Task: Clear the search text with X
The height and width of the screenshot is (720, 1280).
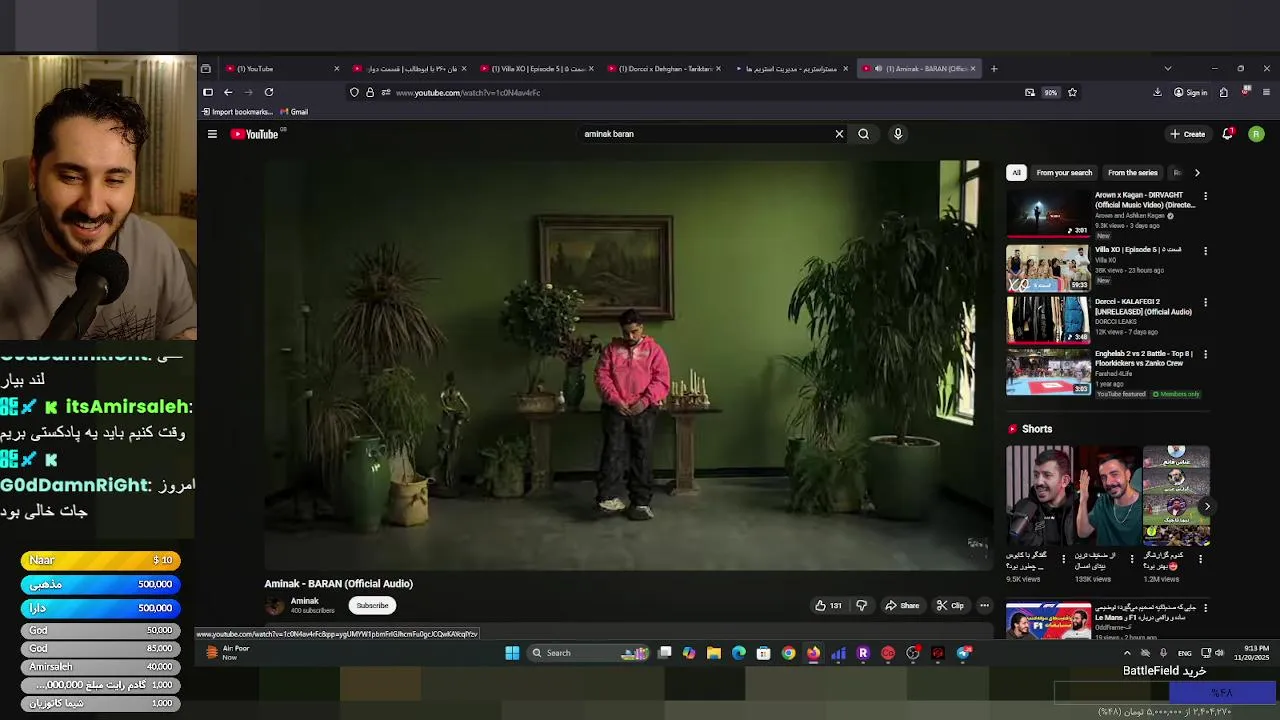Action: click(x=839, y=134)
